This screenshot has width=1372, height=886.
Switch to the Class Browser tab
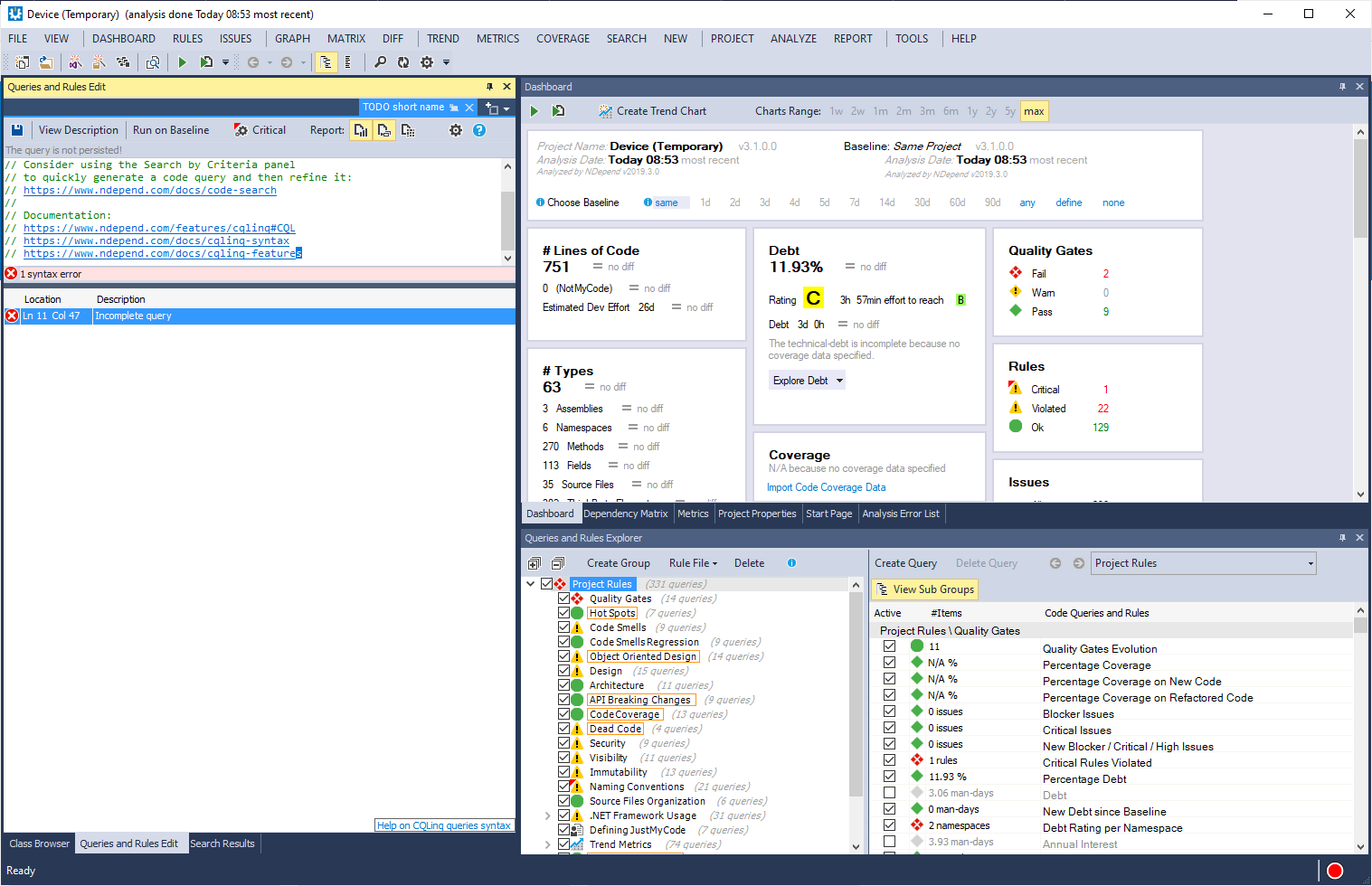pyautogui.click(x=40, y=844)
